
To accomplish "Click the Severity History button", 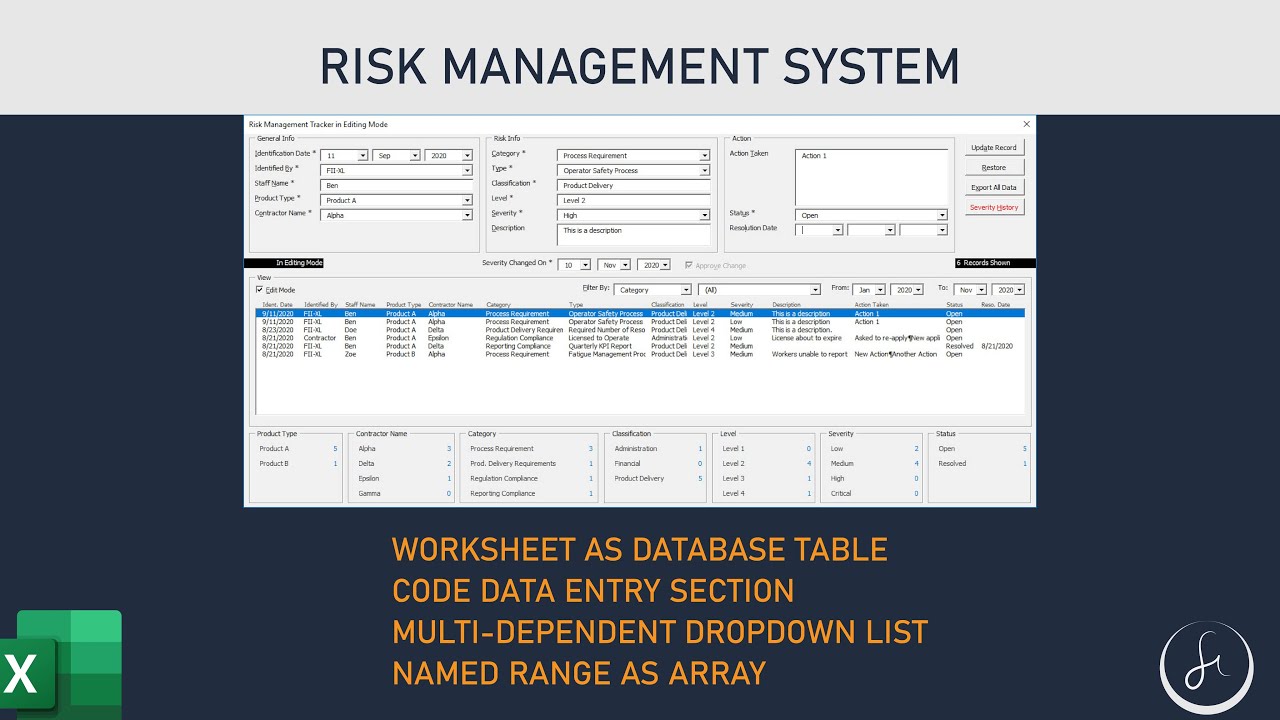I will (994, 208).
